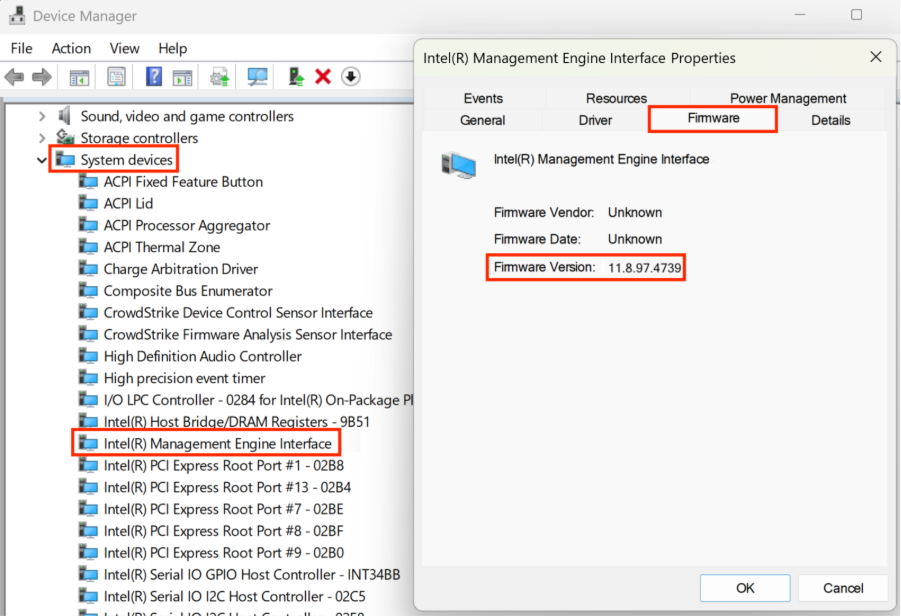This screenshot has width=901, height=616.
Task: Click the Back arrow in toolbar
Action: click(x=14, y=77)
